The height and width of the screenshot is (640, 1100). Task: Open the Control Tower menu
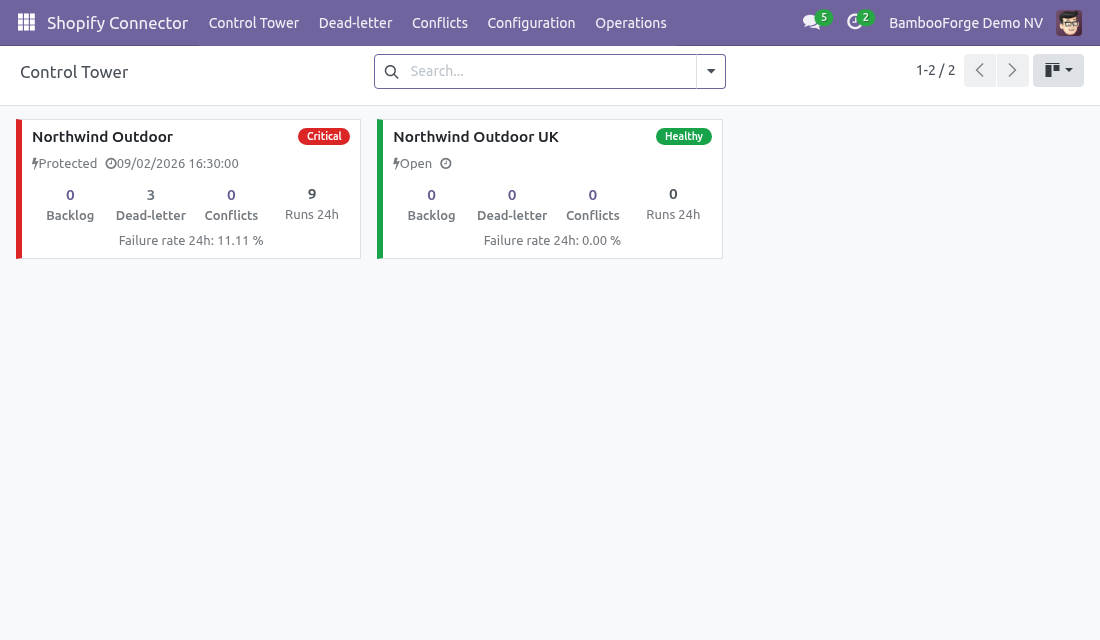pyautogui.click(x=253, y=23)
